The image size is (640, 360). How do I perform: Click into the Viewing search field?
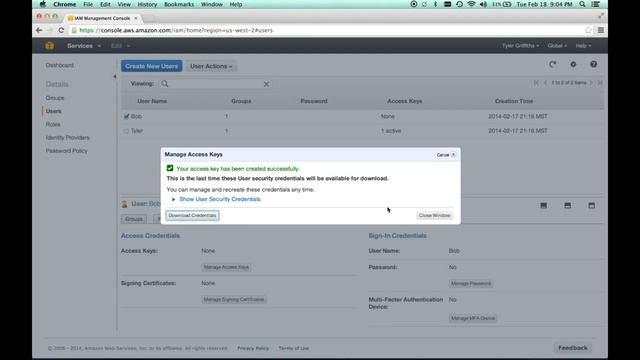click(215, 84)
